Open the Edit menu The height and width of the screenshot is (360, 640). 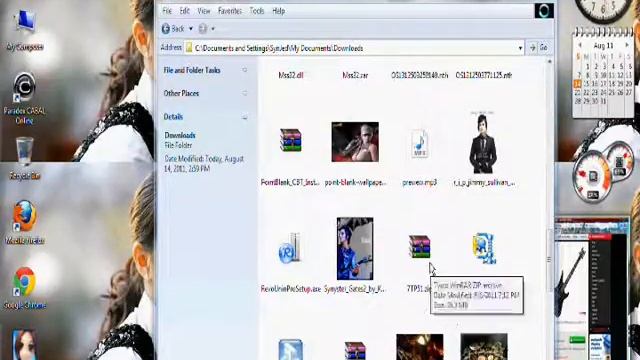coord(184,11)
